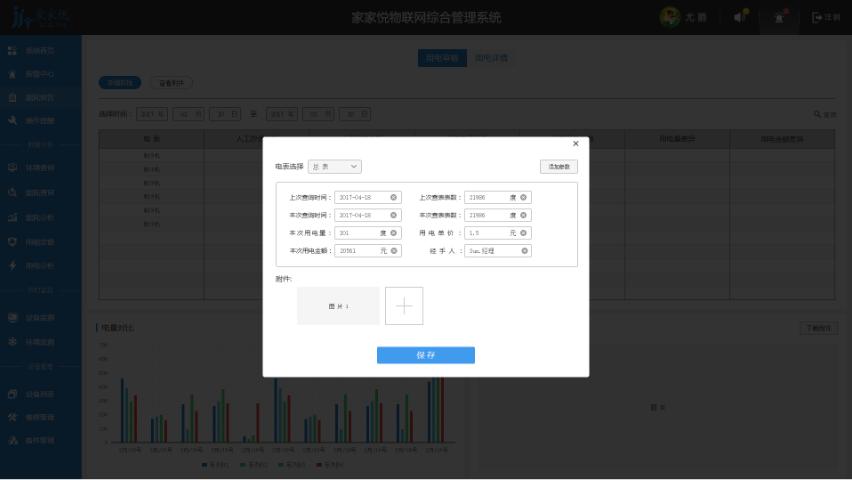Click the 能耗报告 clipboard icon in sidebar
The height and width of the screenshot is (480, 852).
(x=12, y=97)
